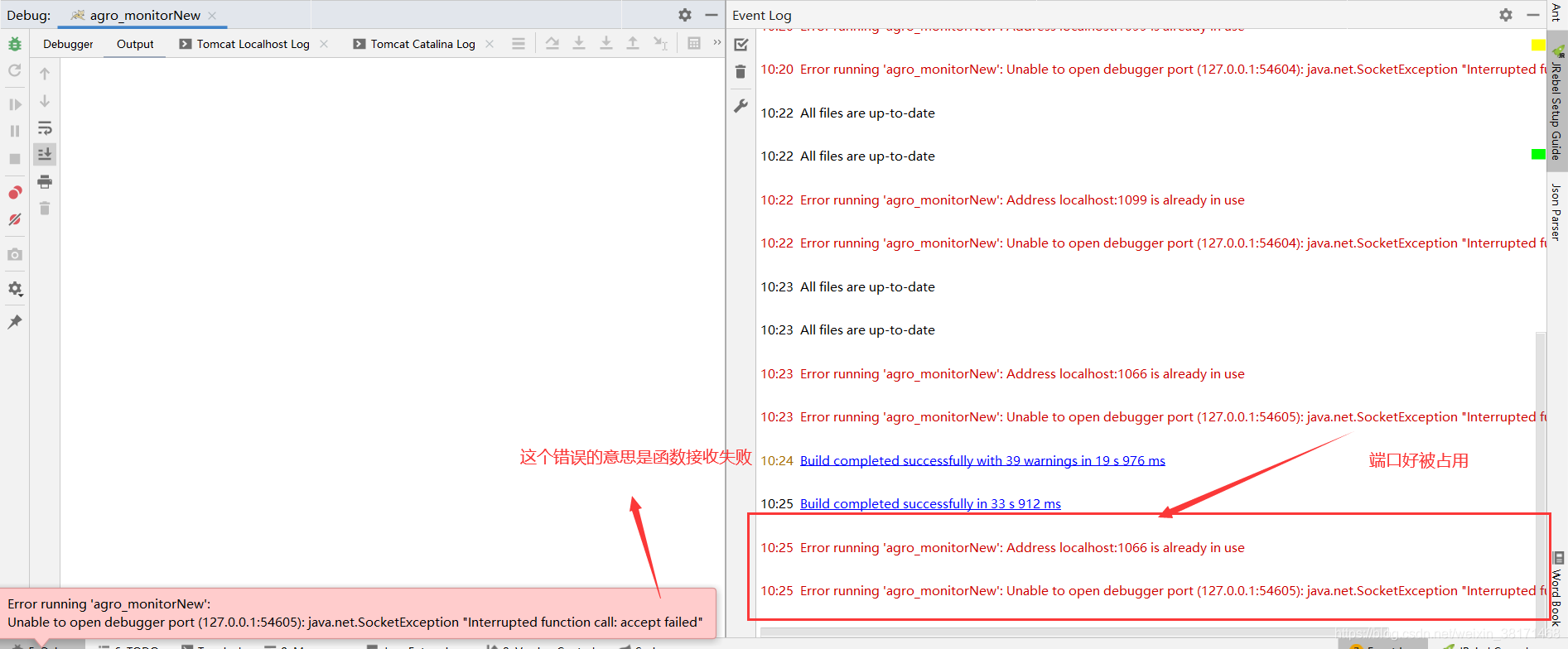
Task: Open the Ant side tool window
Action: 1556,12
